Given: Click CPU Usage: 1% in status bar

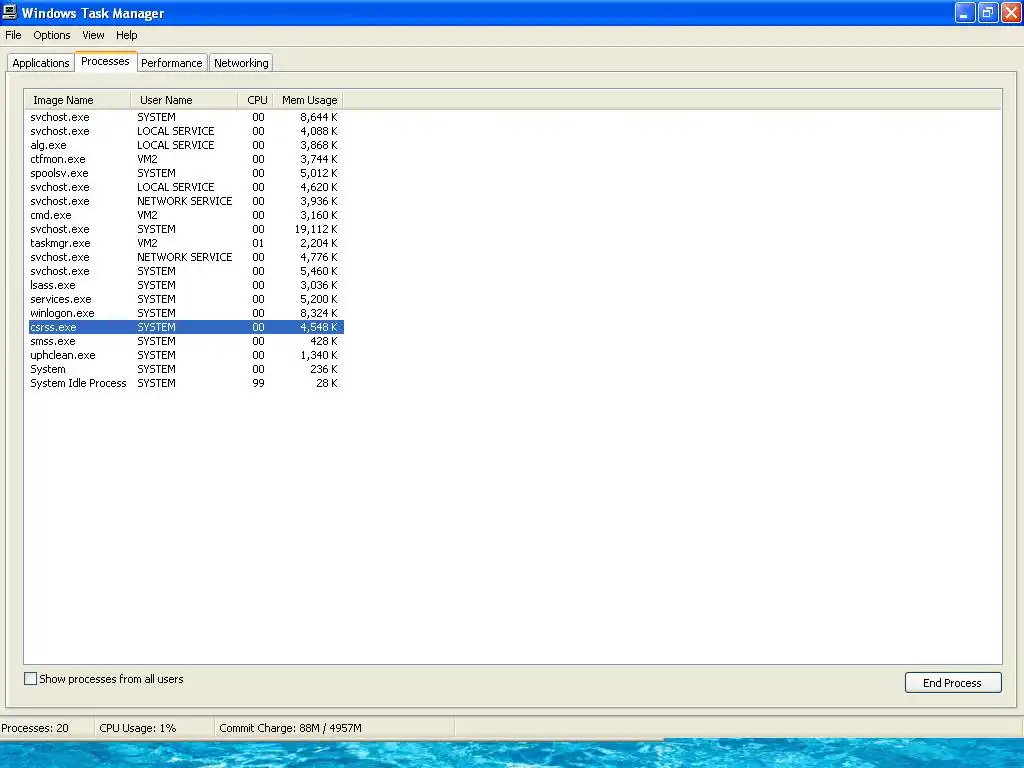Looking at the screenshot, I should 138,728.
